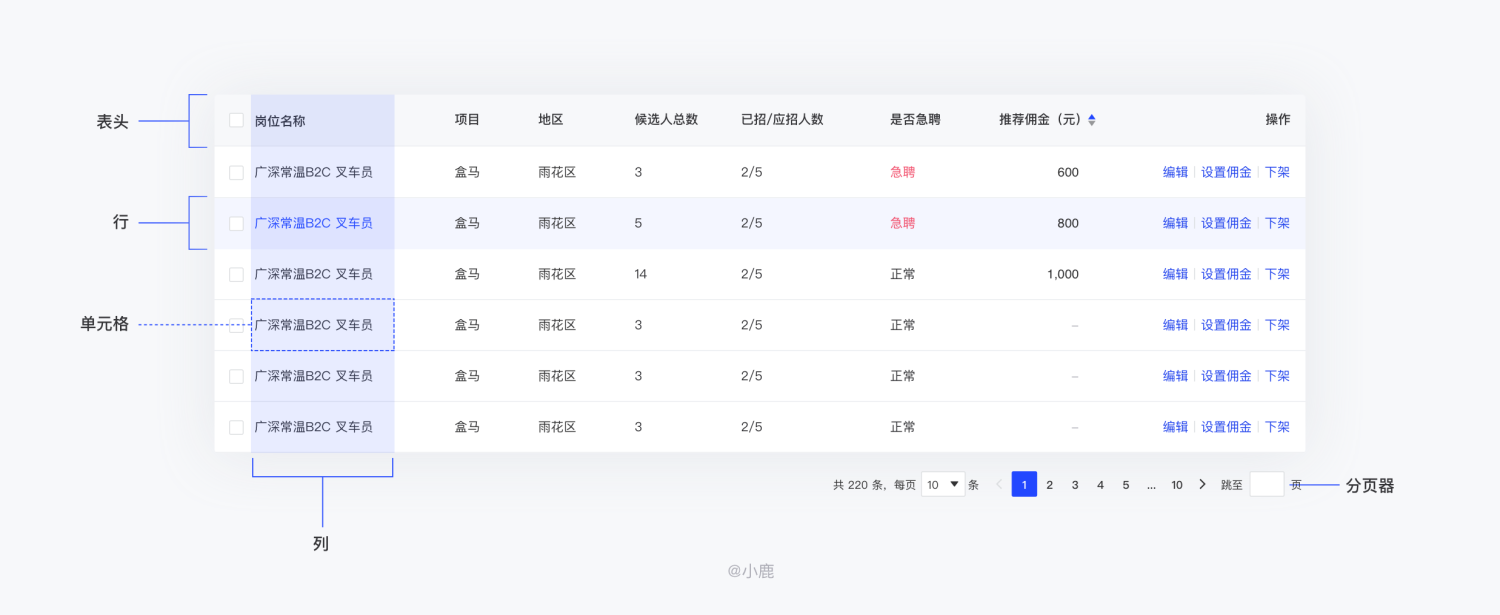Go to page 10 in the pagination
Viewport: 1500px width, 615px height.
[1177, 485]
